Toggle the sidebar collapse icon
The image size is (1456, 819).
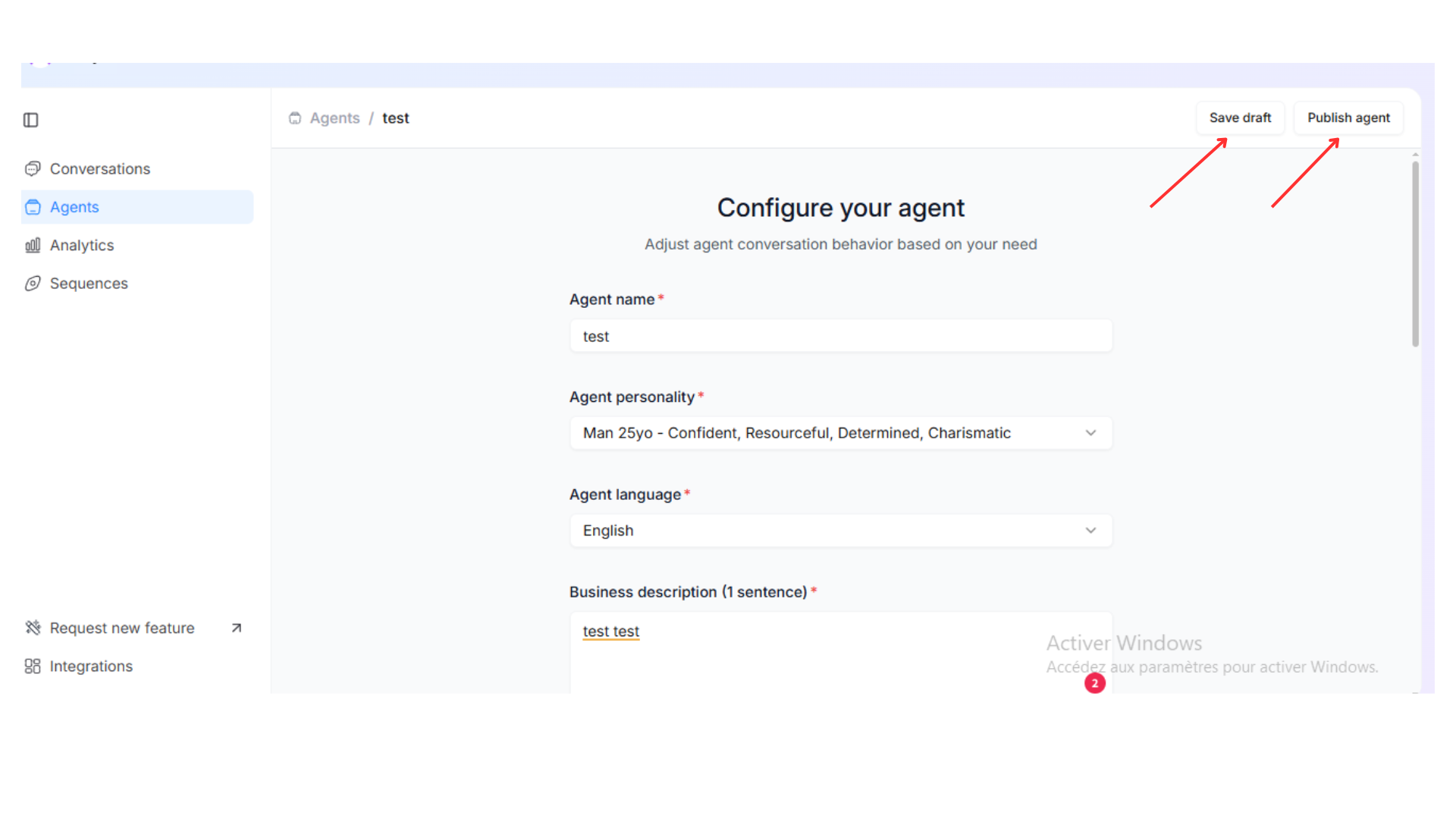coord(30,120)
